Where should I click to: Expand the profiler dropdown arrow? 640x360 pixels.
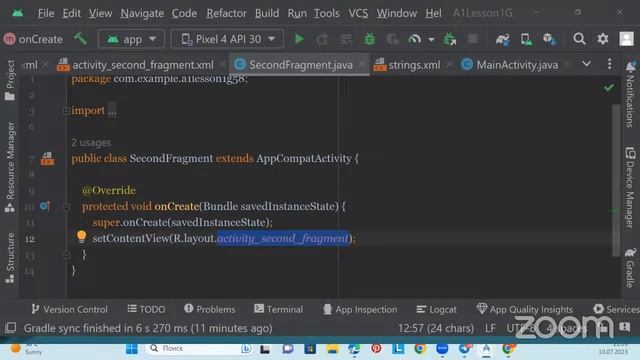(431, 40)
